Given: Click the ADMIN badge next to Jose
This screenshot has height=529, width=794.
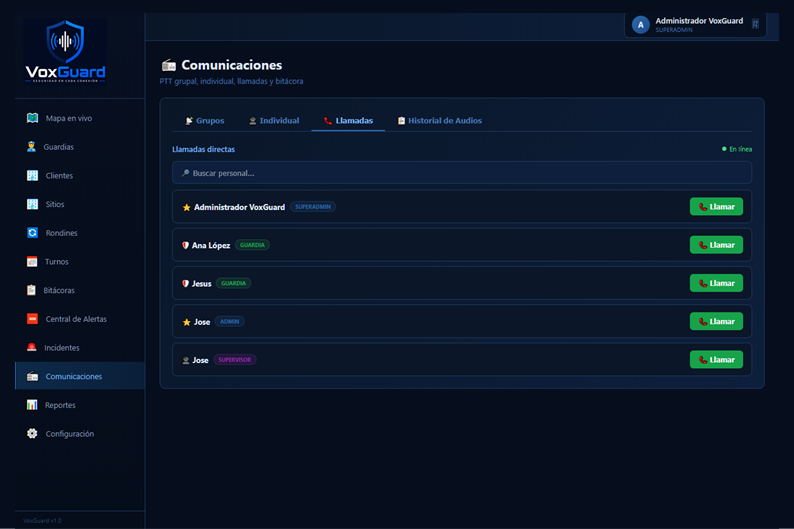Looking at the screenshot, I should tap(229, 321).
